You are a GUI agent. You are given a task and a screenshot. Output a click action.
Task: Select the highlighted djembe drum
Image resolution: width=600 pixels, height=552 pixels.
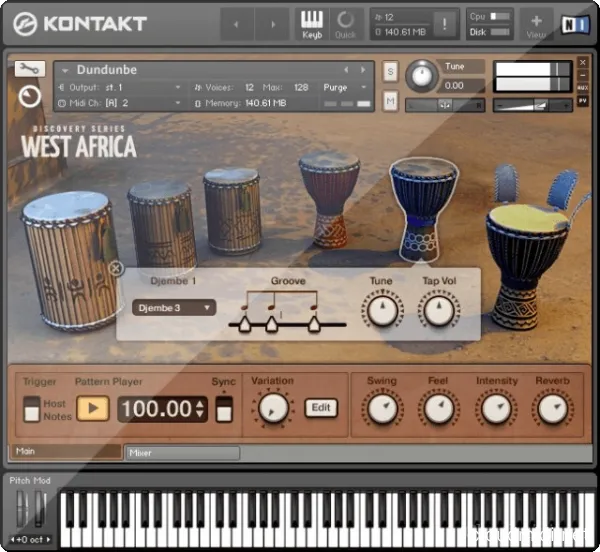[423, 205]
